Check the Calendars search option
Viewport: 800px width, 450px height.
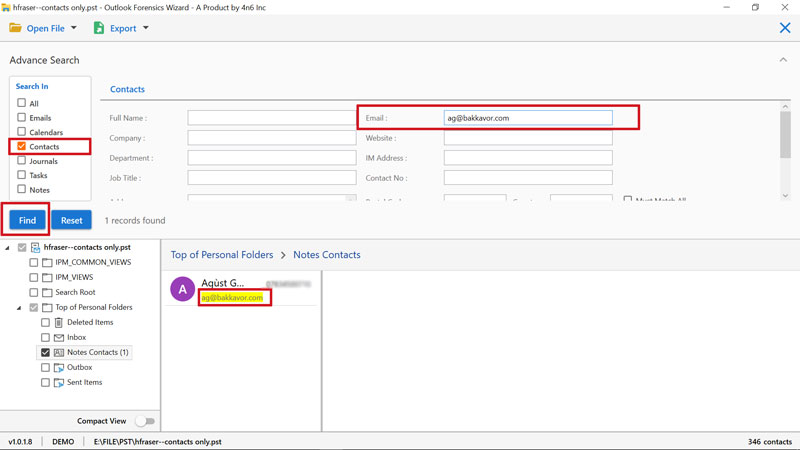[21, 132]
